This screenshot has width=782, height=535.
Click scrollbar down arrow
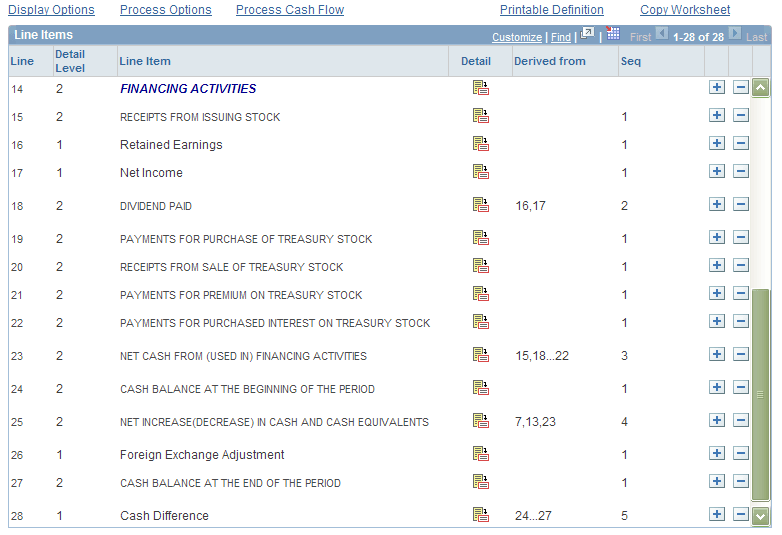(x=761, y=516)
